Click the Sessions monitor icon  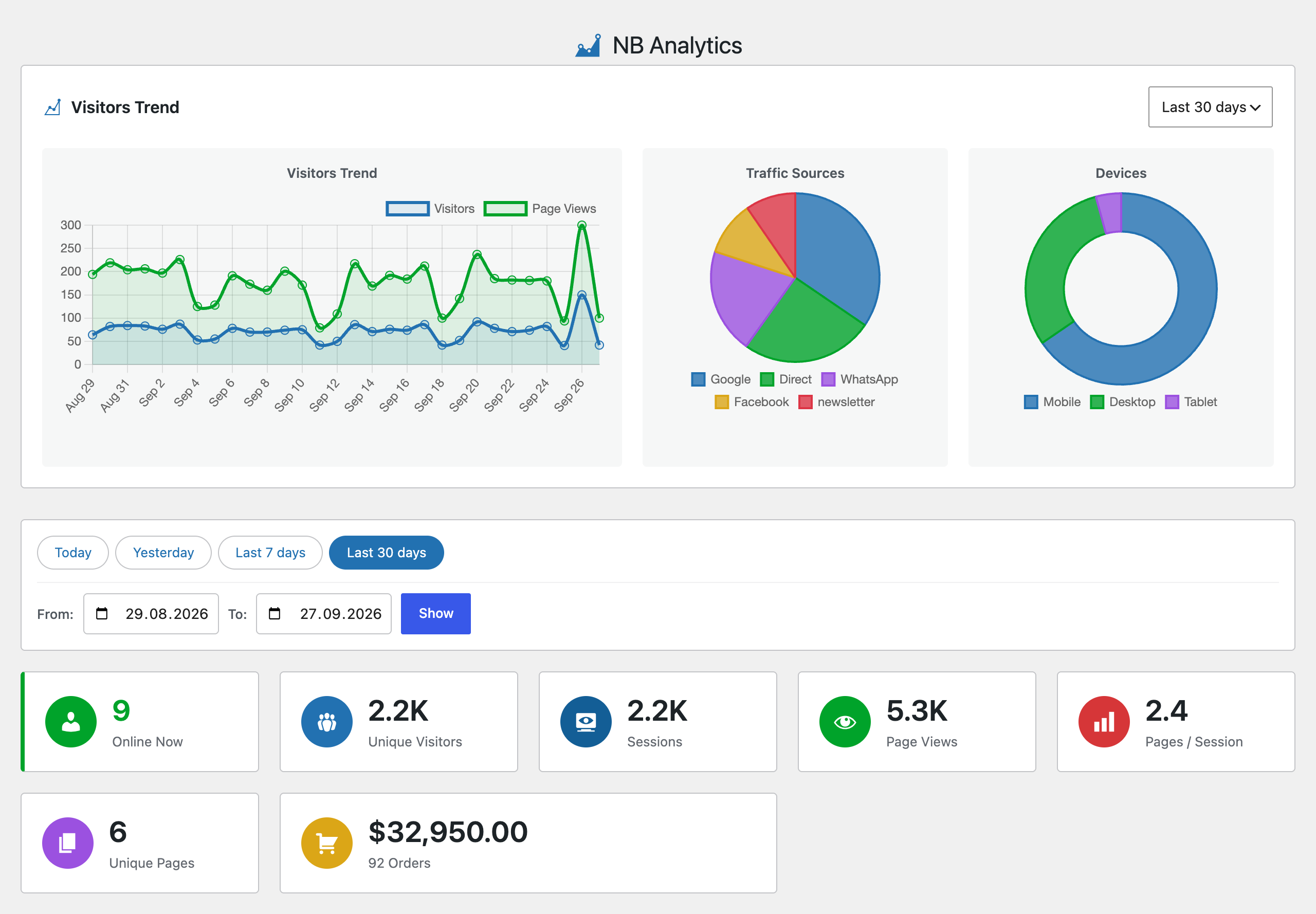point(586,722)
